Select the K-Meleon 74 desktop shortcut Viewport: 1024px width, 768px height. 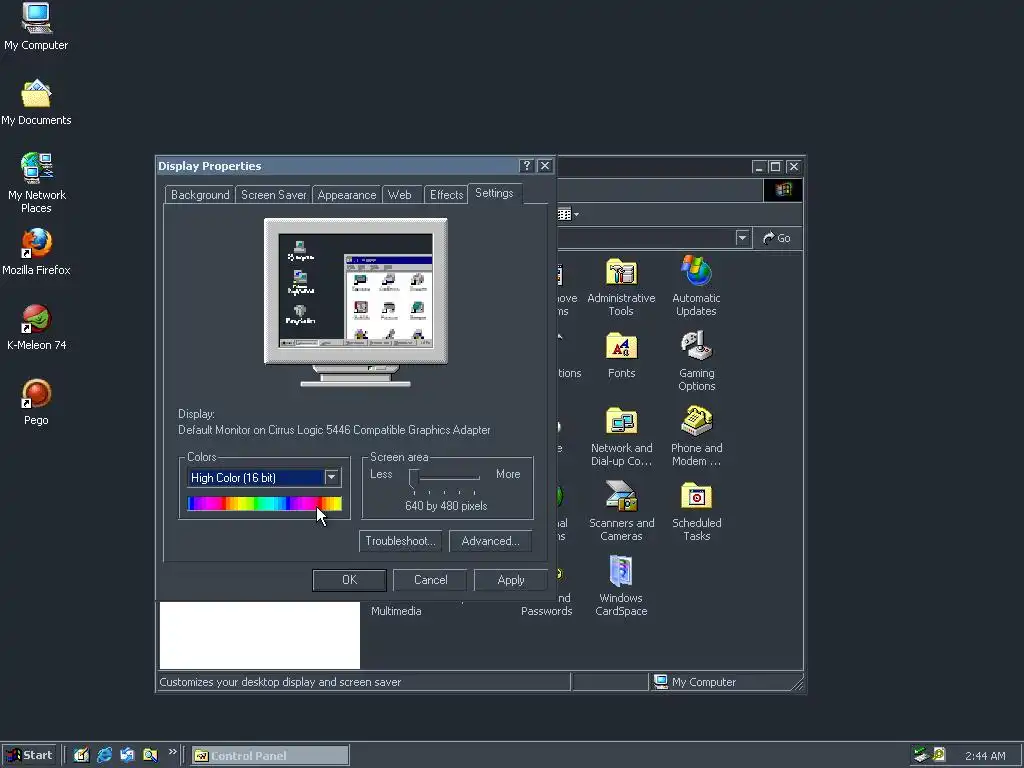pyautogui.click(x=36, y=327)
